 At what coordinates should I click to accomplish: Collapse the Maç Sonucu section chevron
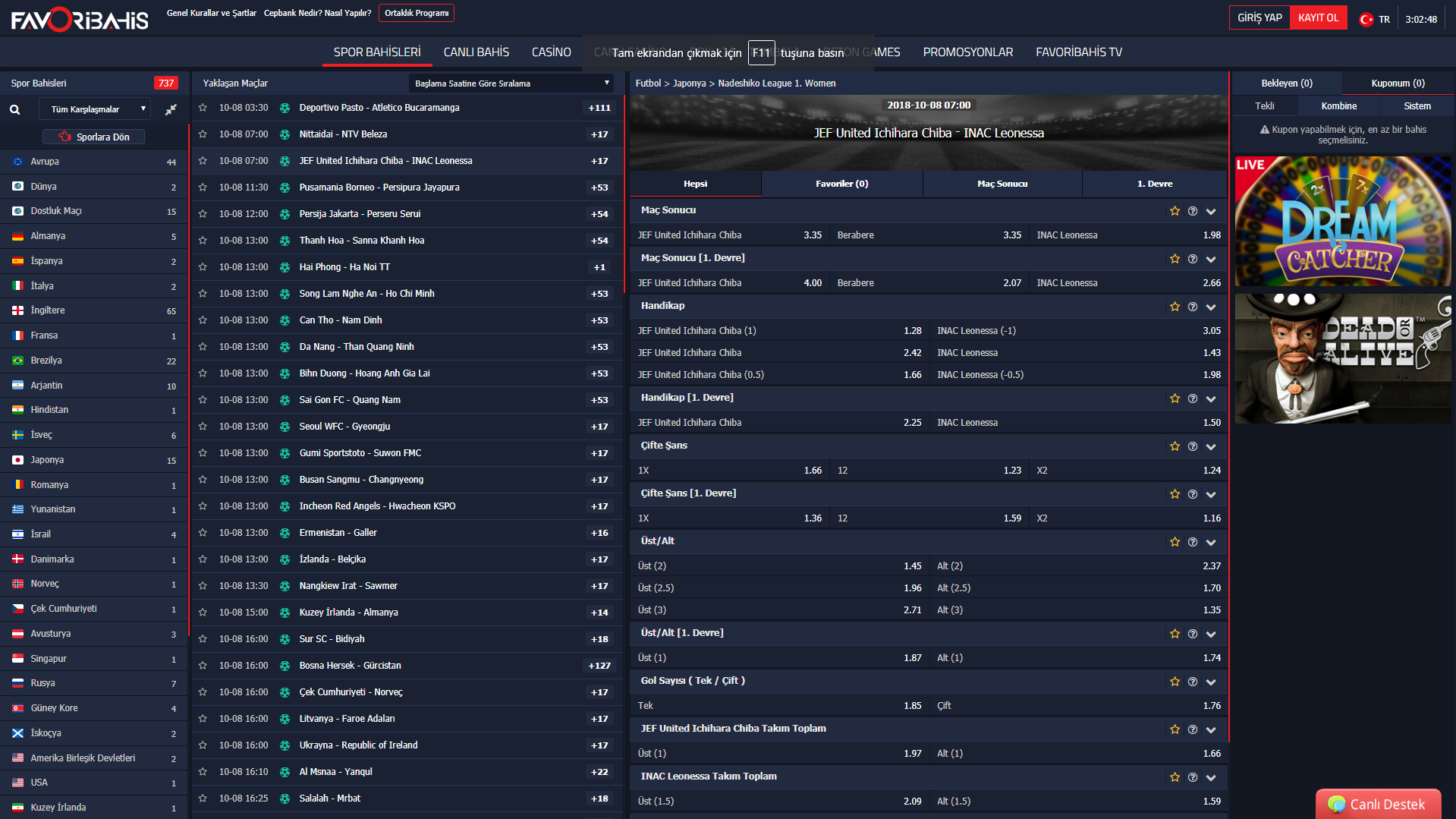[x=1211, y=211]
